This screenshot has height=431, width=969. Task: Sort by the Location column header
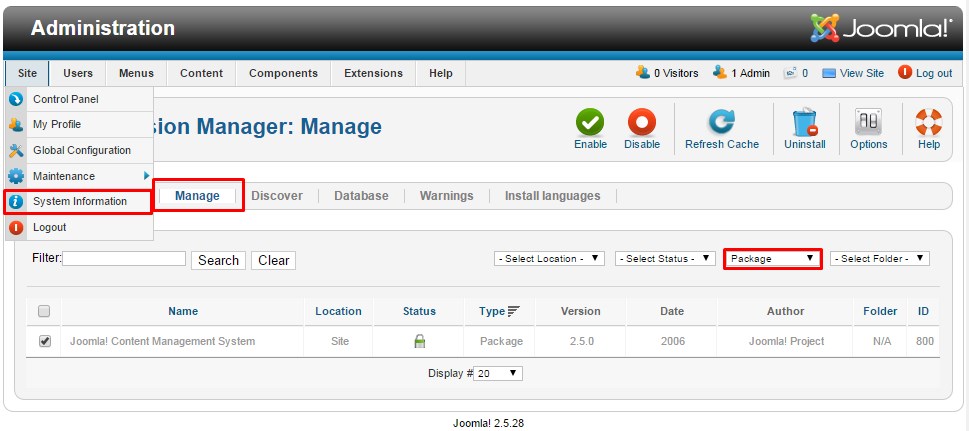pos(338,311)
